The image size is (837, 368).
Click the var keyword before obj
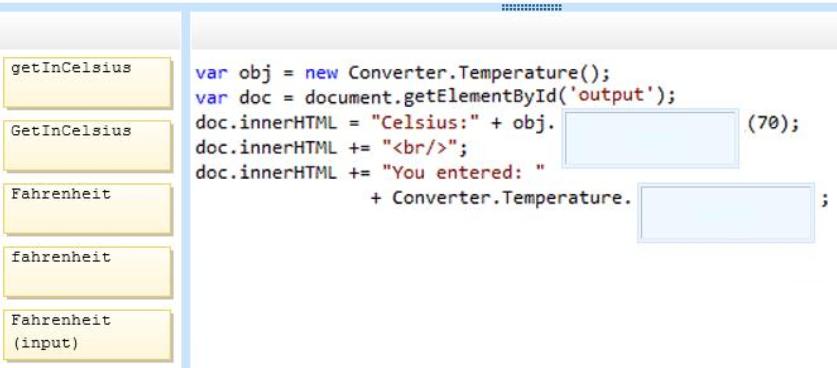[x=211, y=73]
